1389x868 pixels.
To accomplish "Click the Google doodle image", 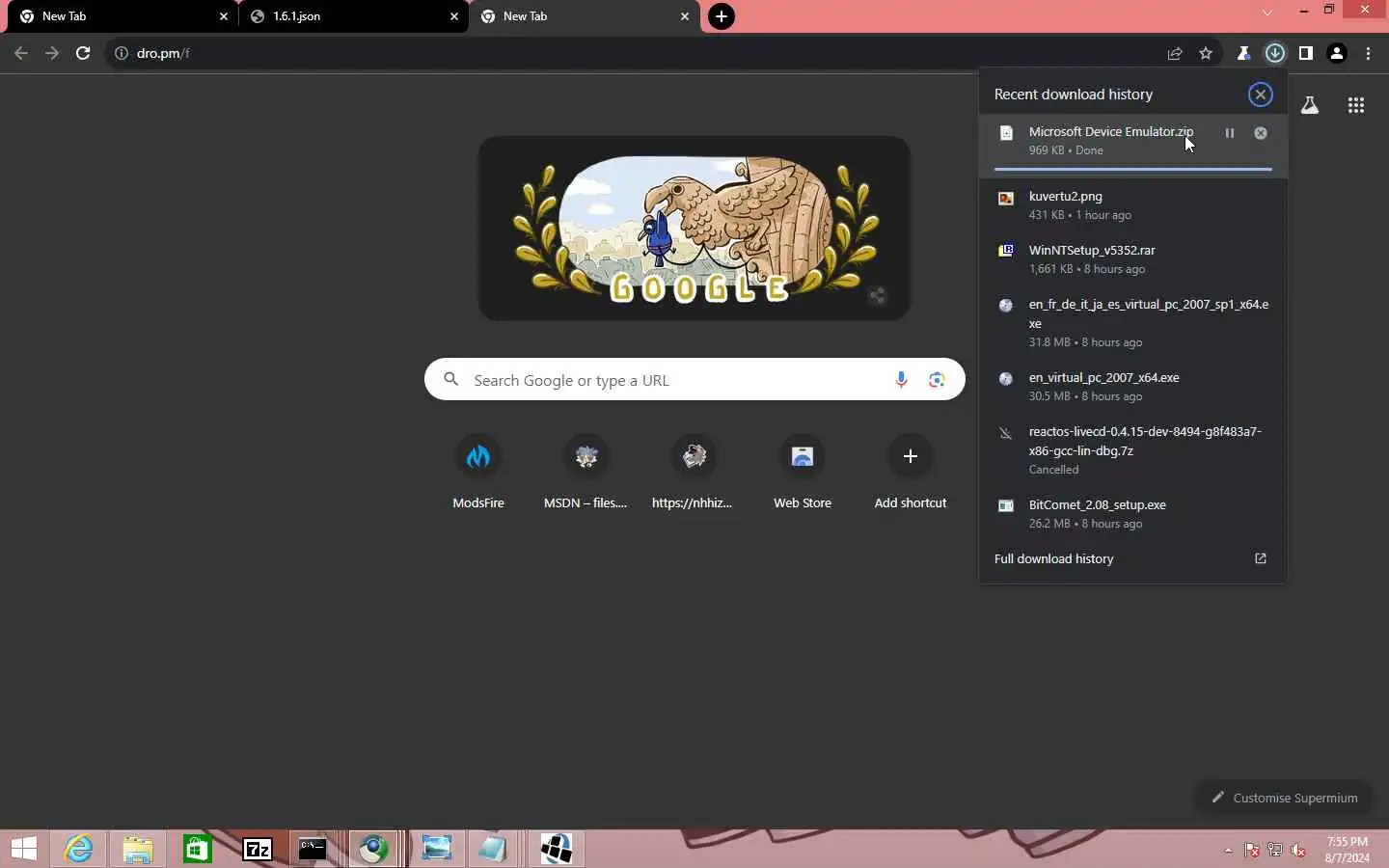I will 694,229.
